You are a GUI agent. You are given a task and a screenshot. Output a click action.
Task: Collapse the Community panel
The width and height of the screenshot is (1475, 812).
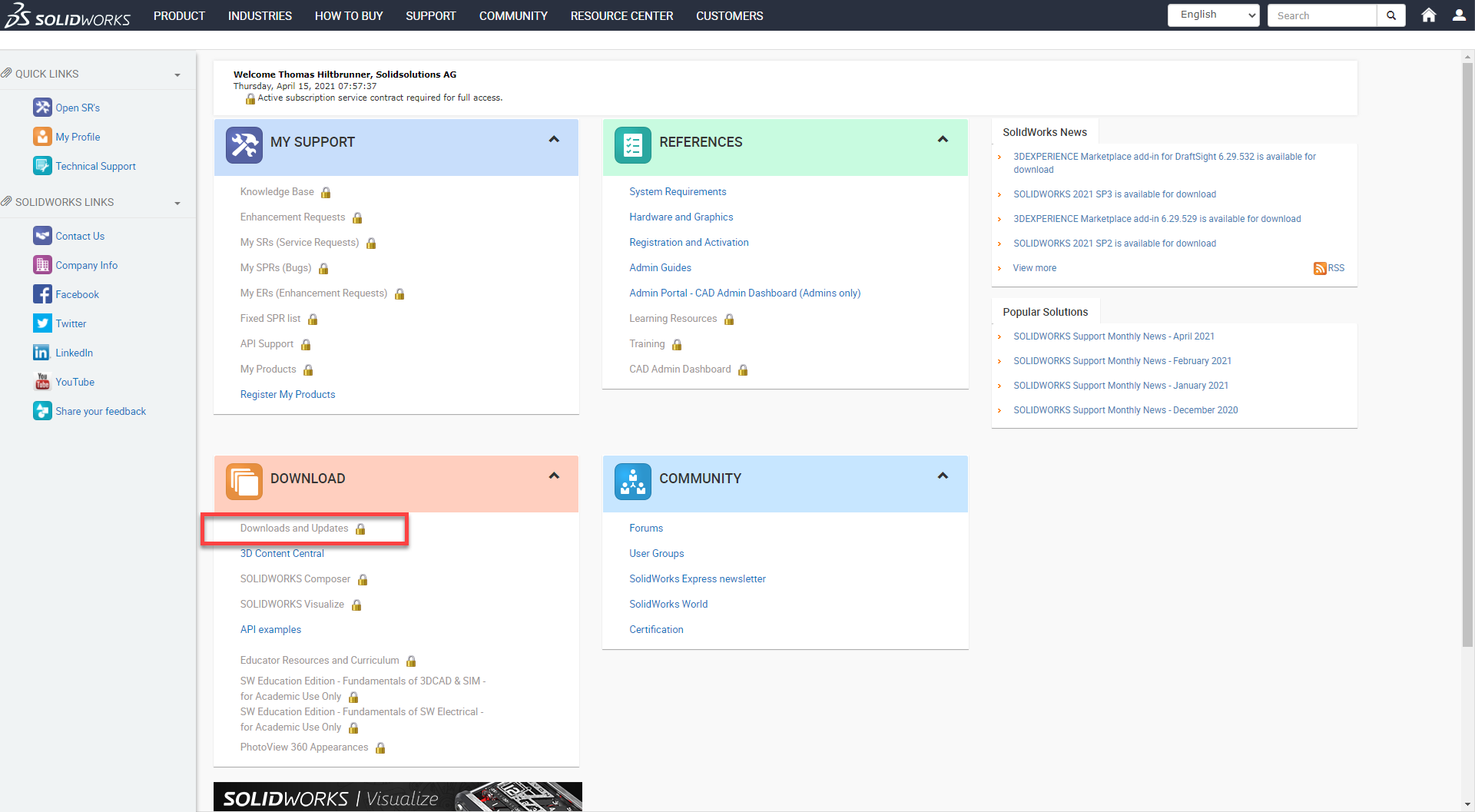943,476
